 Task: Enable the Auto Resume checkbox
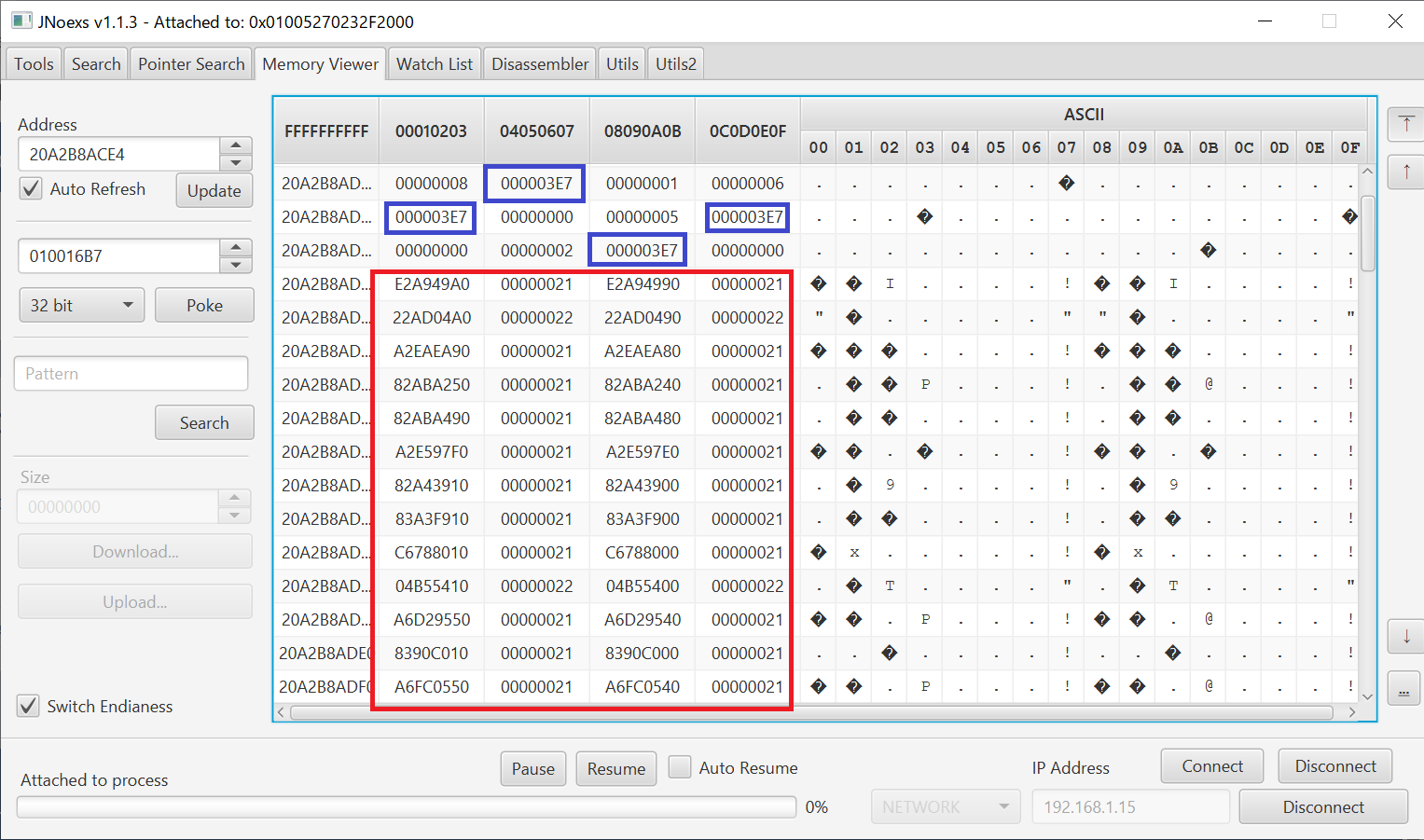[680, 767]
